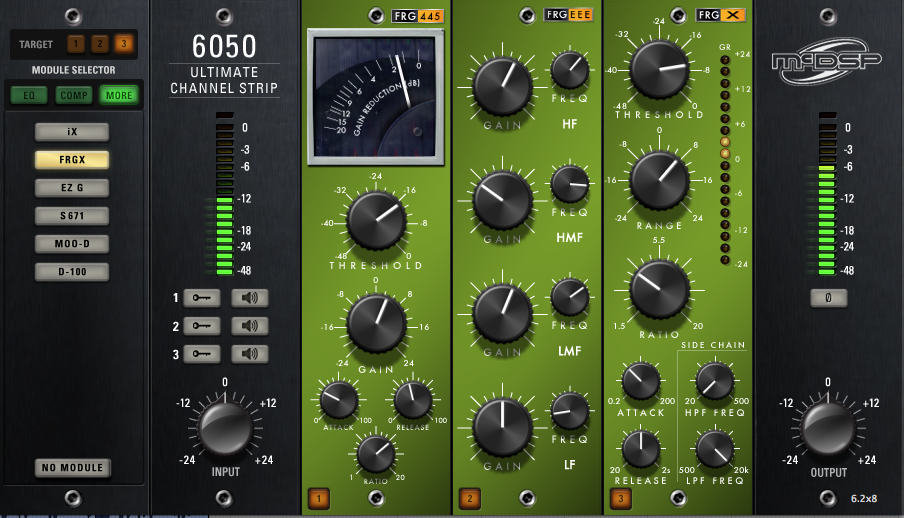904x518 pixels.
Task: Toggle the speaker icon for slot 2
Action: 250,326
